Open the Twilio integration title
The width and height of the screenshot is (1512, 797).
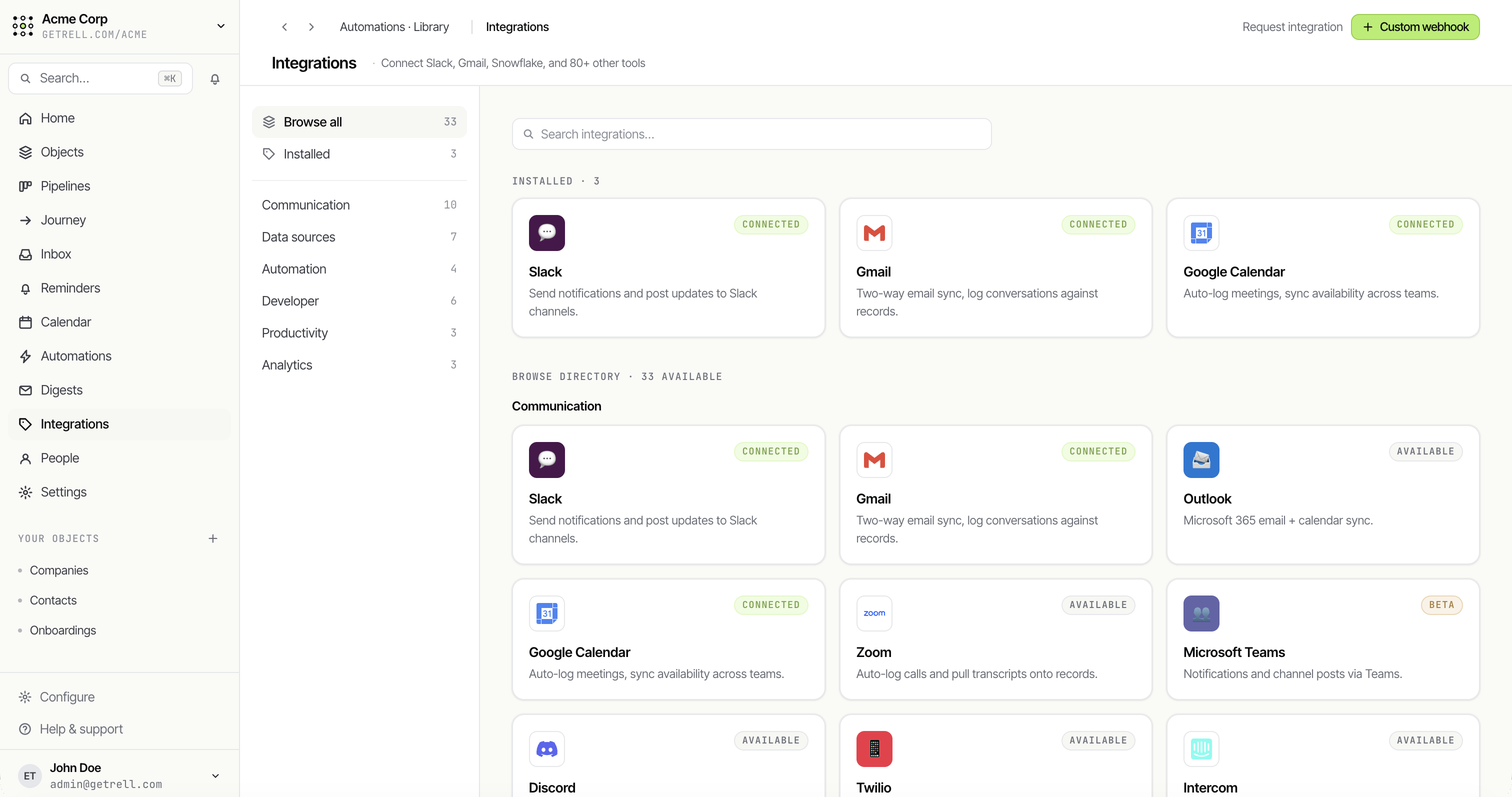coord(873,787)
